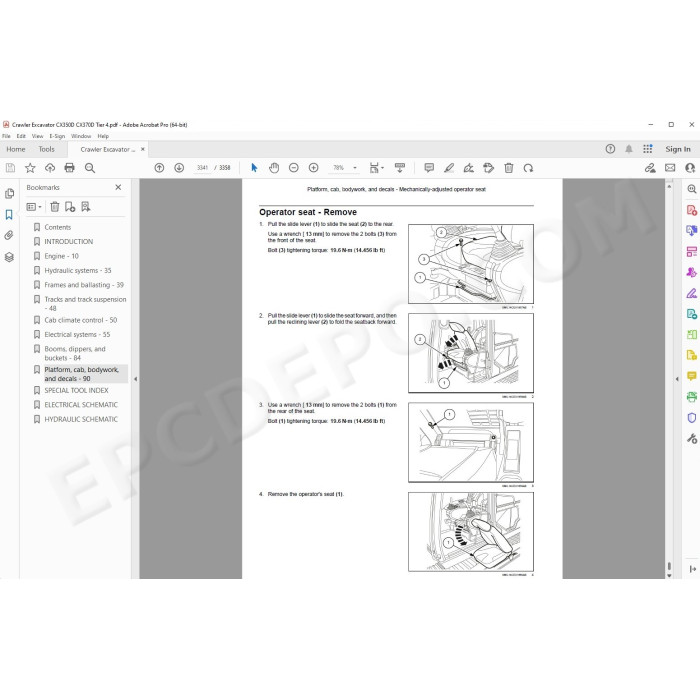The height and width of the screenshot is (700, 700).
Task: Click the page number field
Action: pos(202,168)
